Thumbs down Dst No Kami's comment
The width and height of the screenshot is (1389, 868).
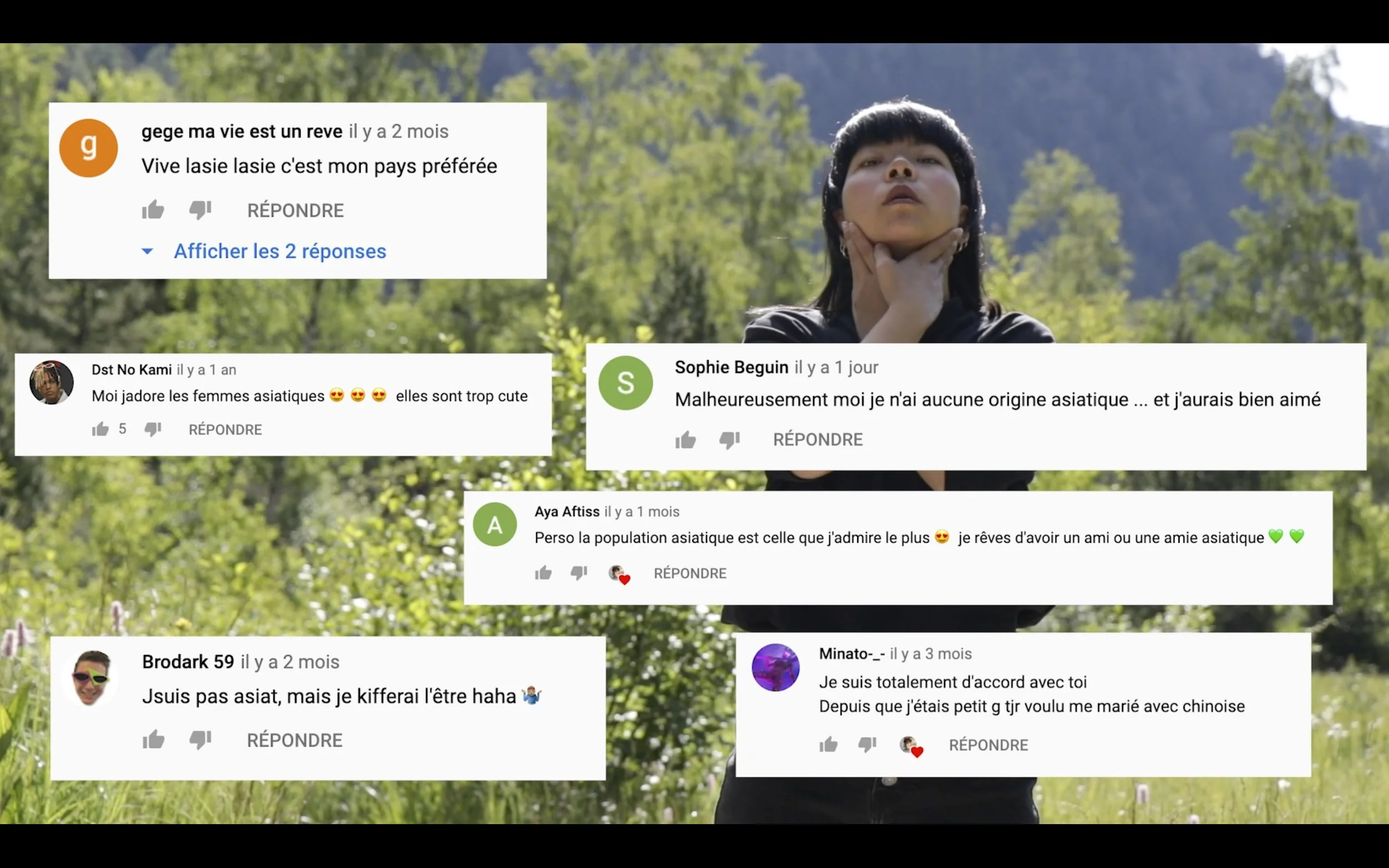pyautogui.click(x=153, y=429)
